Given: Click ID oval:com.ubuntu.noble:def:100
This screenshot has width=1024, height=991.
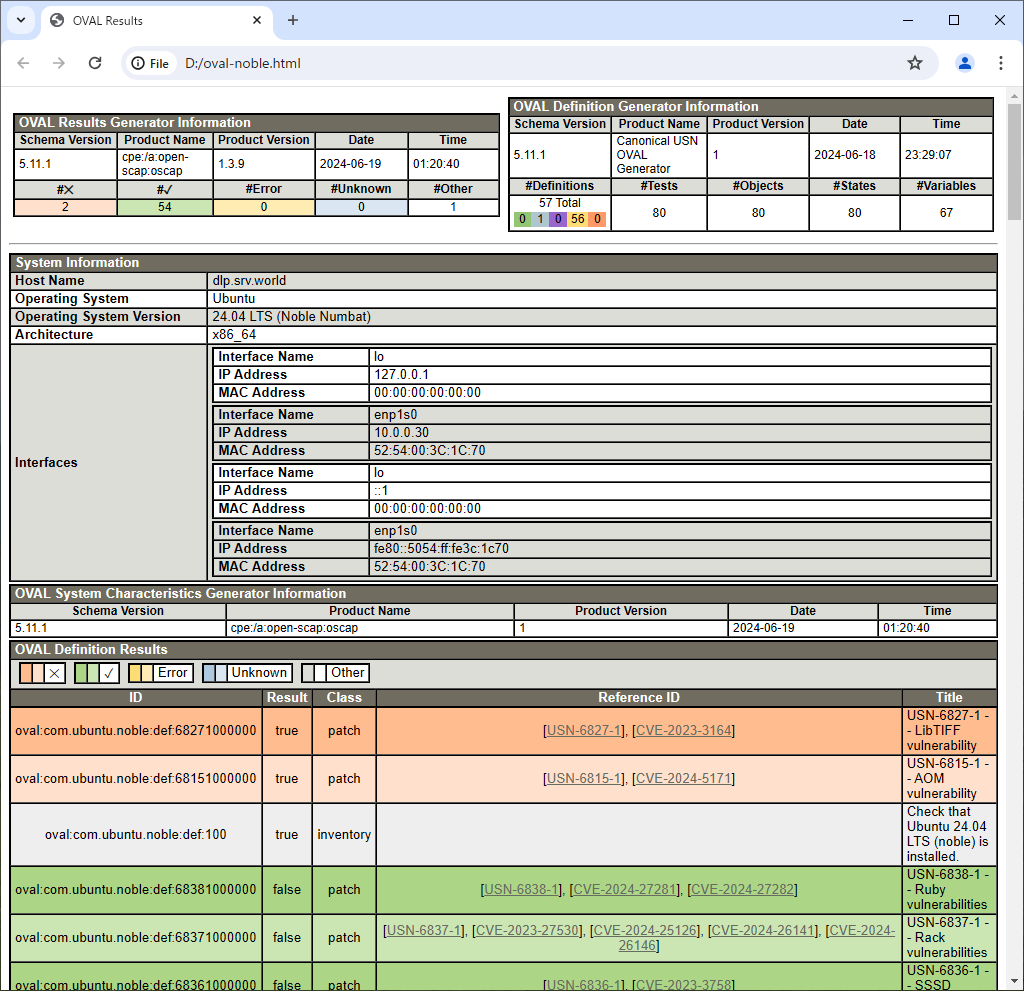Looking at the screenshot, I should click(136, 835).
